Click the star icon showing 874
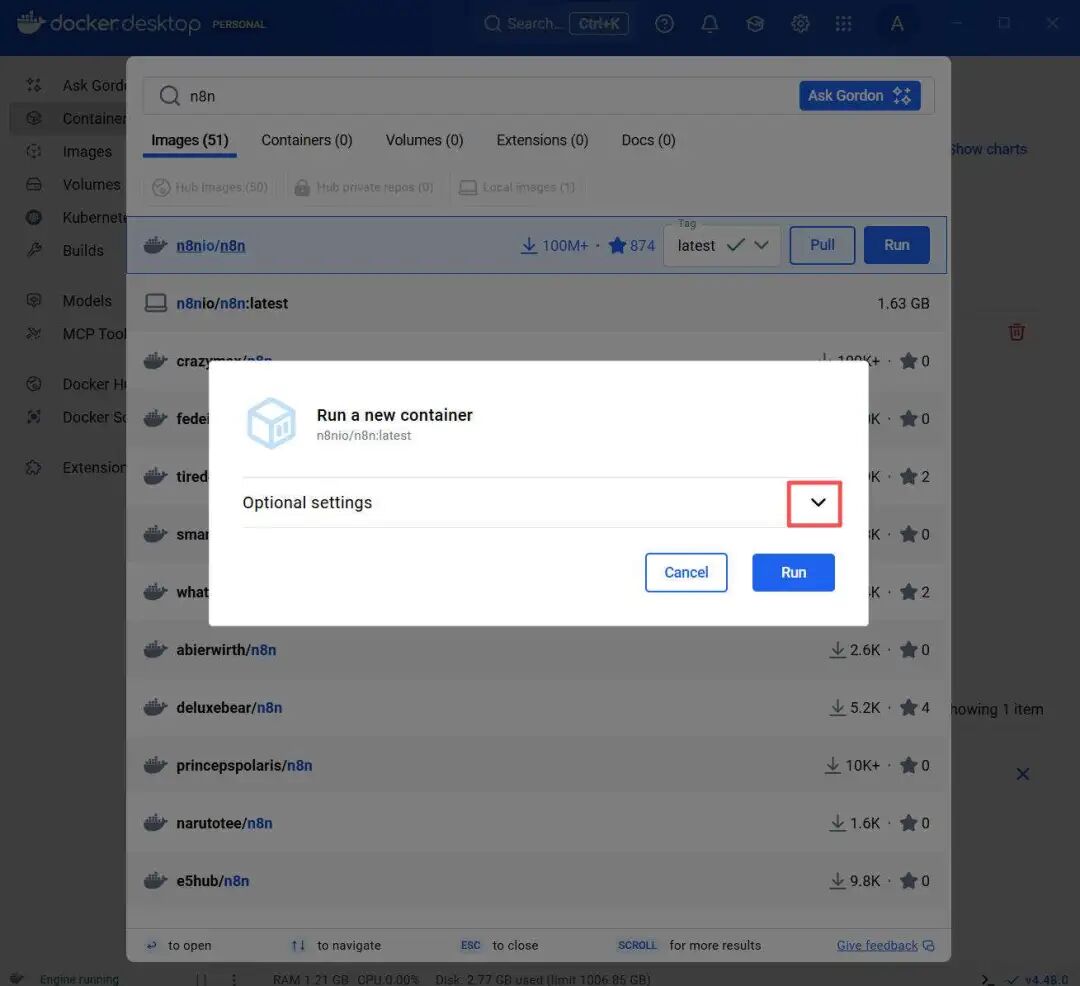 617,245
